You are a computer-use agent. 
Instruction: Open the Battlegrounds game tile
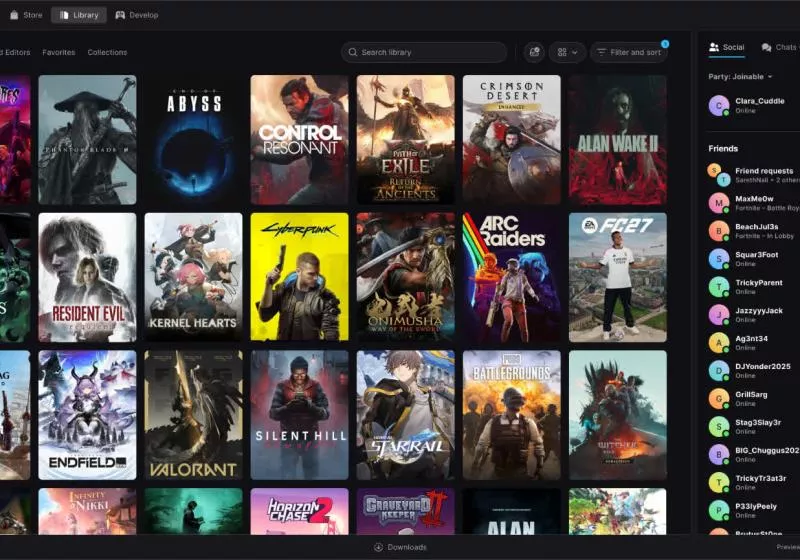512,415
